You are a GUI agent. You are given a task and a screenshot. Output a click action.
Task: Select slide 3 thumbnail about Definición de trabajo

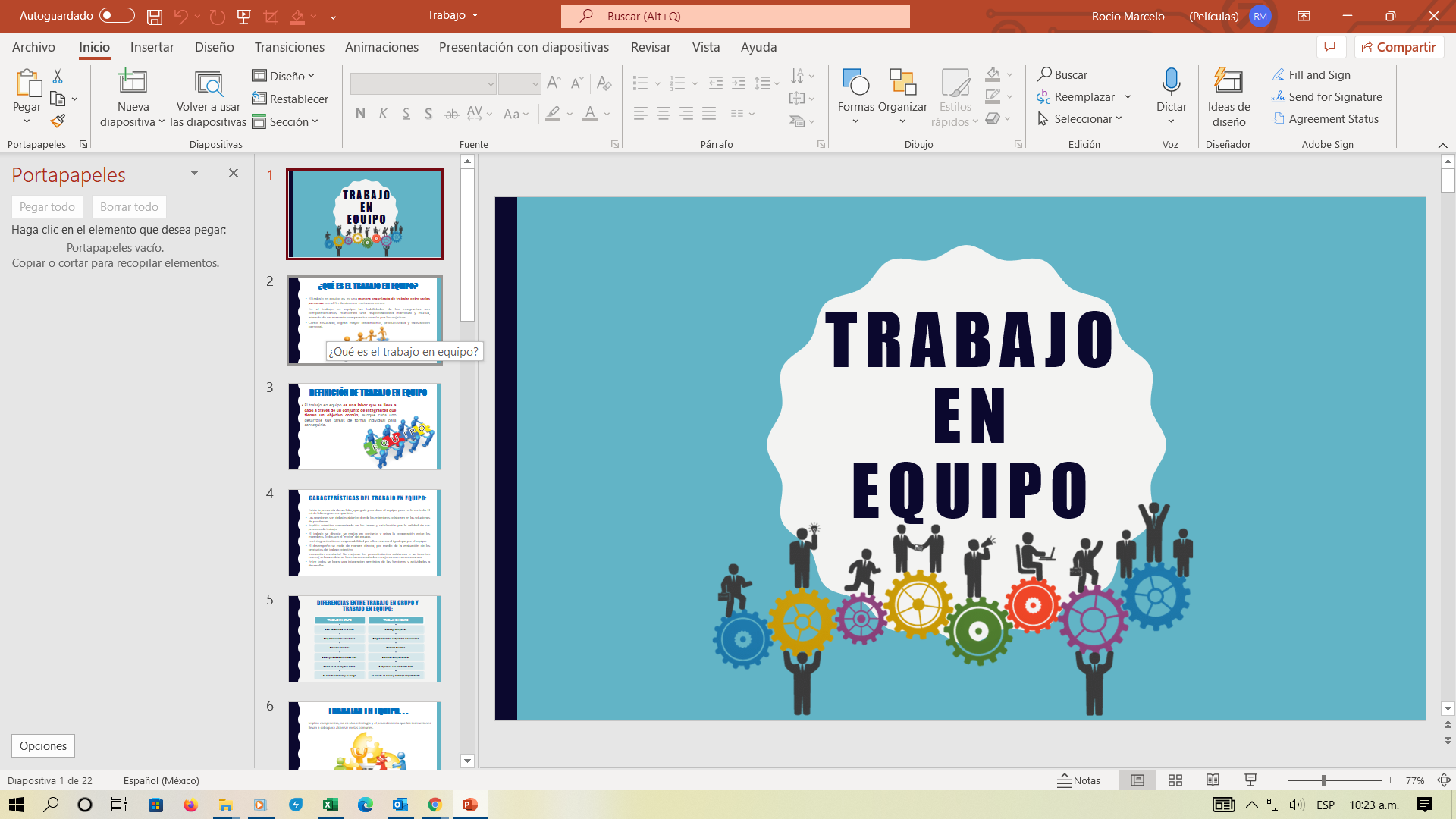(x=364, y=425)
